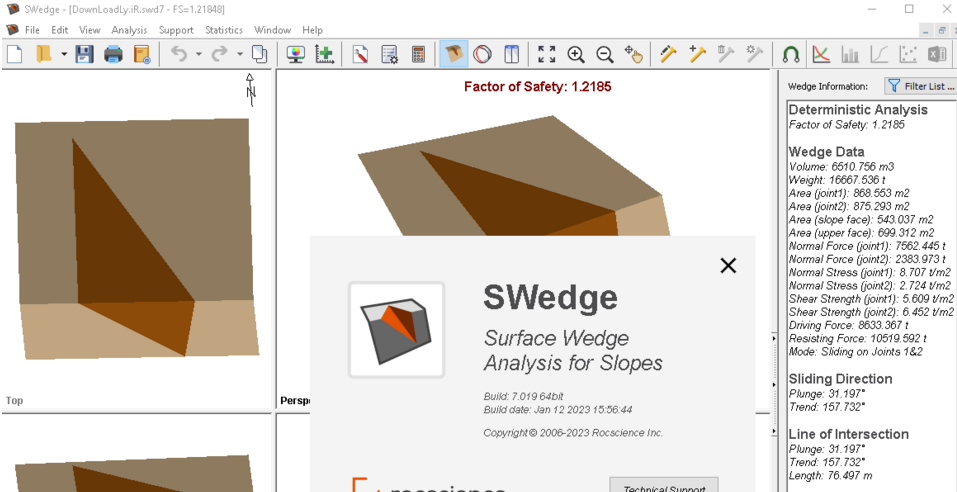The height and width of the screenshot is (492, 957).
Task: Open the red-green curves chart icon
Action: coord(822,54)
